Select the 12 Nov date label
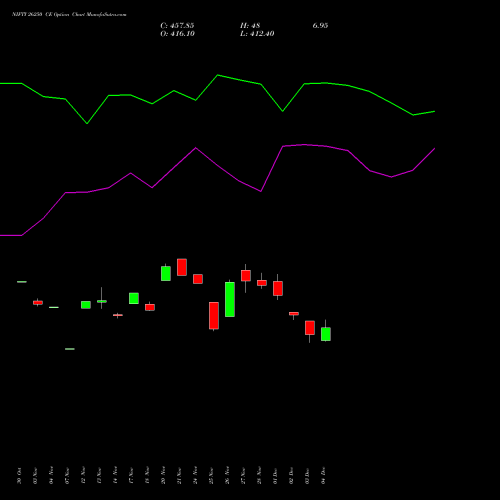This screenshot has height=500, width=500. (83, 476)
